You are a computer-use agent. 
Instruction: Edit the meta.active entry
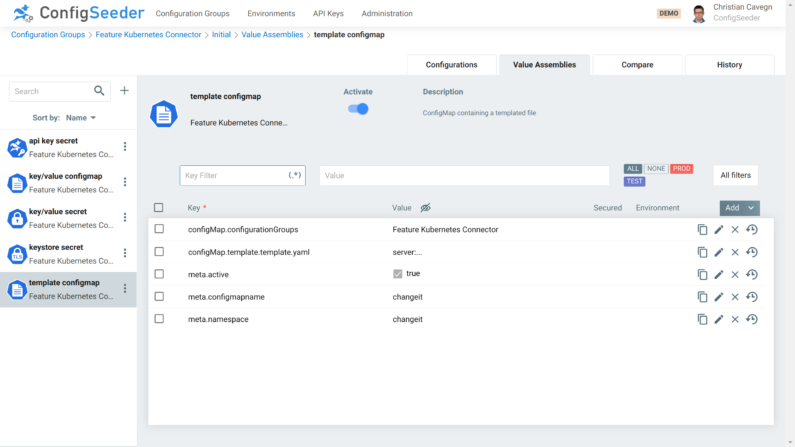pos(718,274)
